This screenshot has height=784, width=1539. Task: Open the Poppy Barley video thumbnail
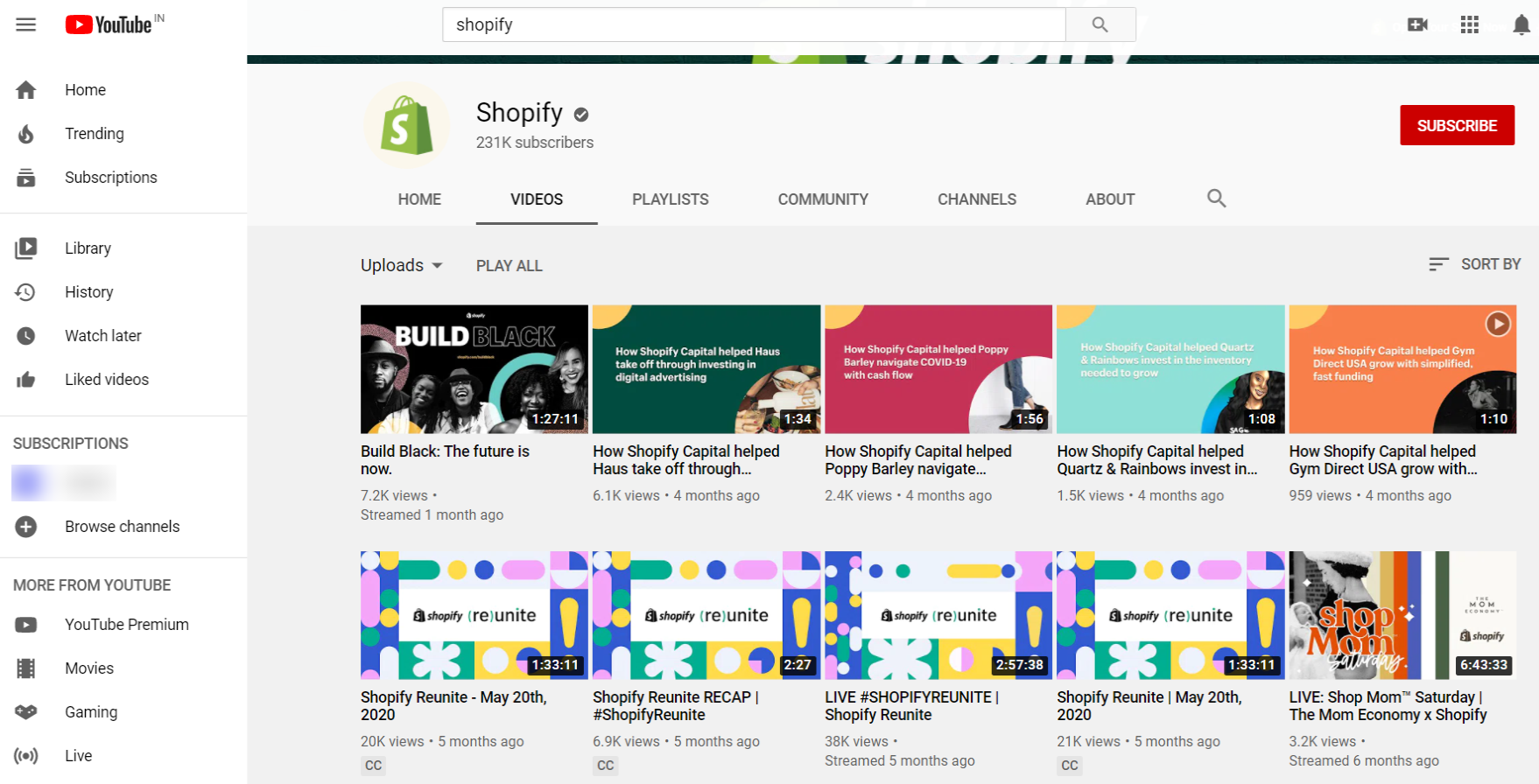click(938, 369)
